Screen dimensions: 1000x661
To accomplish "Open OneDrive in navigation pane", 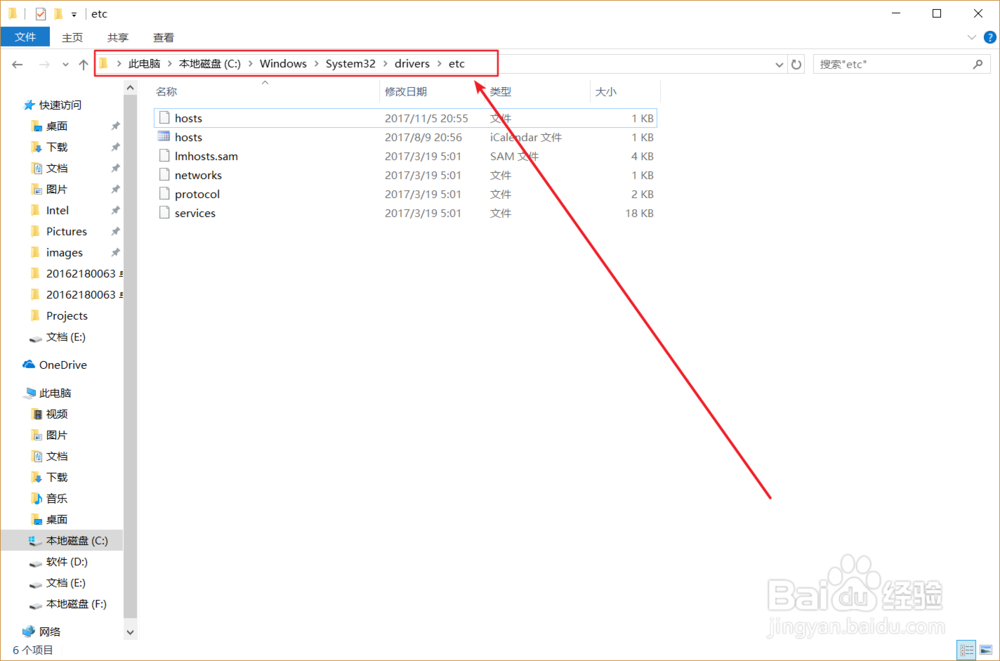I will click(63, 365).
